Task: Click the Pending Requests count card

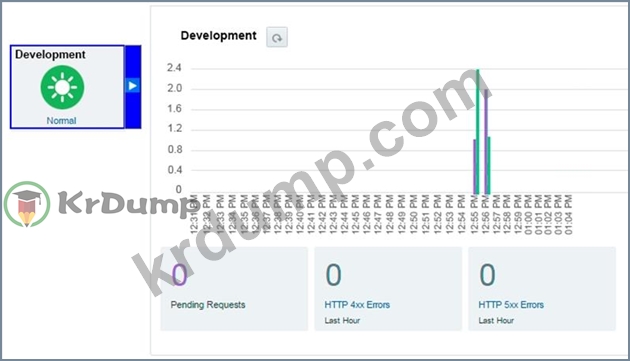Action: 234,289
